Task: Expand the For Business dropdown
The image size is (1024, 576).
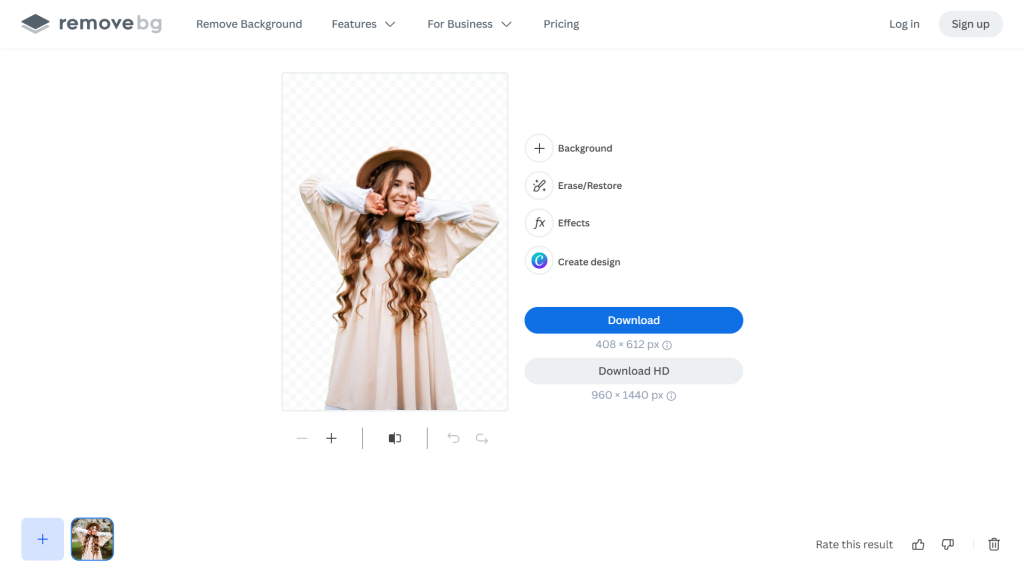Action: [x=469, y=24]
